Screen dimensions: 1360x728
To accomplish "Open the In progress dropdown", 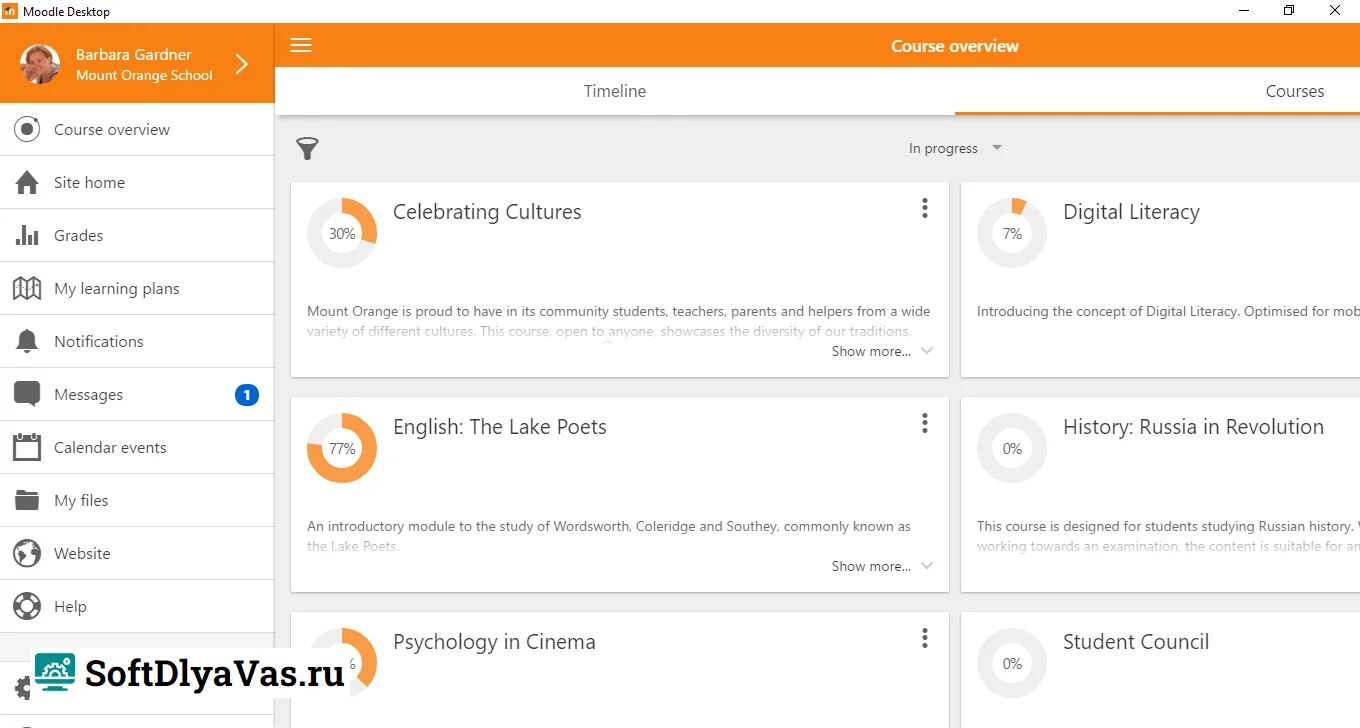I will (x=954, y=149).
